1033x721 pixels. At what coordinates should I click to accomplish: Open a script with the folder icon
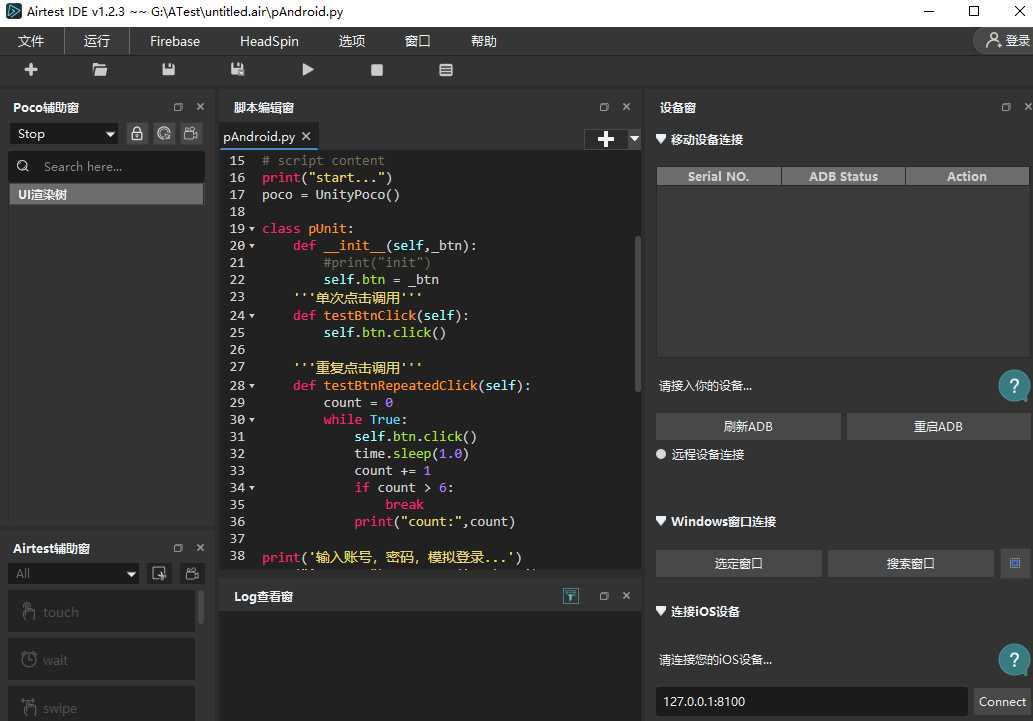tap(99, 69)
